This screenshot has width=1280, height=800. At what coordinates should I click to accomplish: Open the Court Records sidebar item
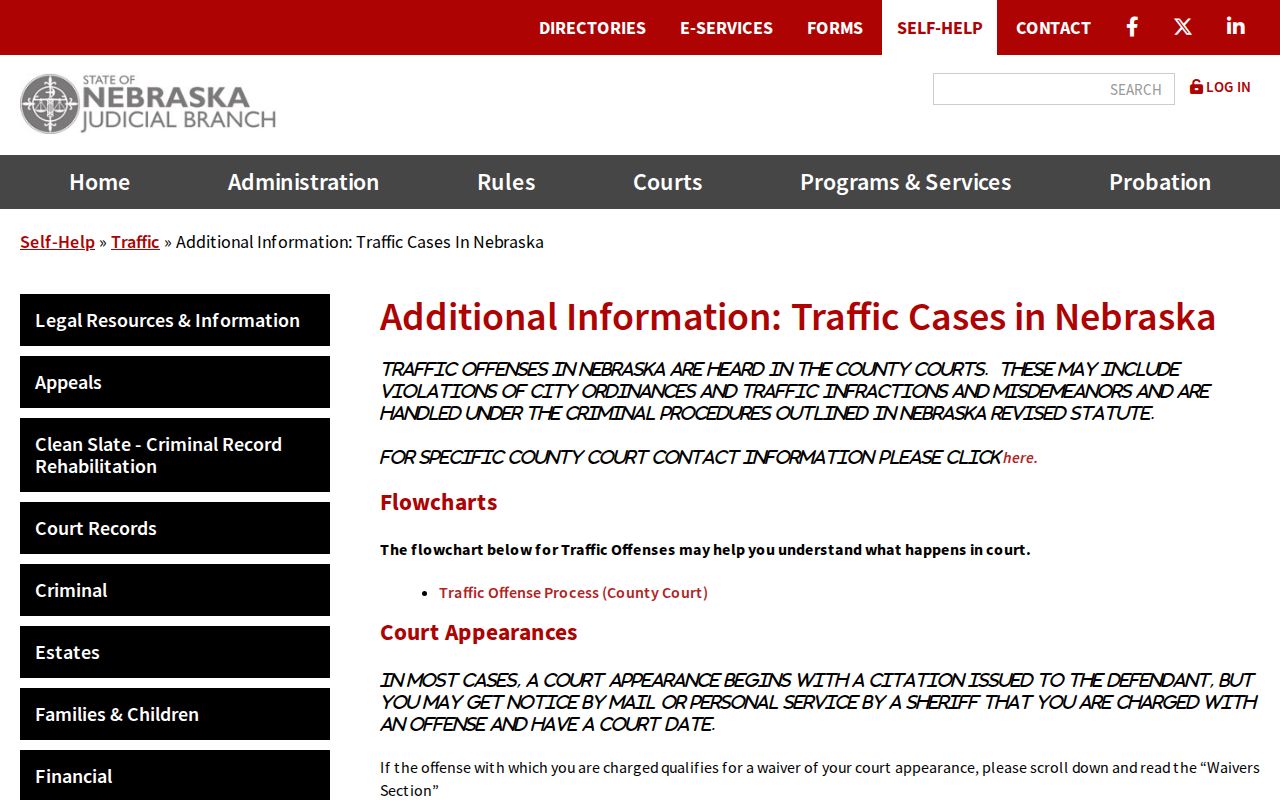tap(175, 528)
